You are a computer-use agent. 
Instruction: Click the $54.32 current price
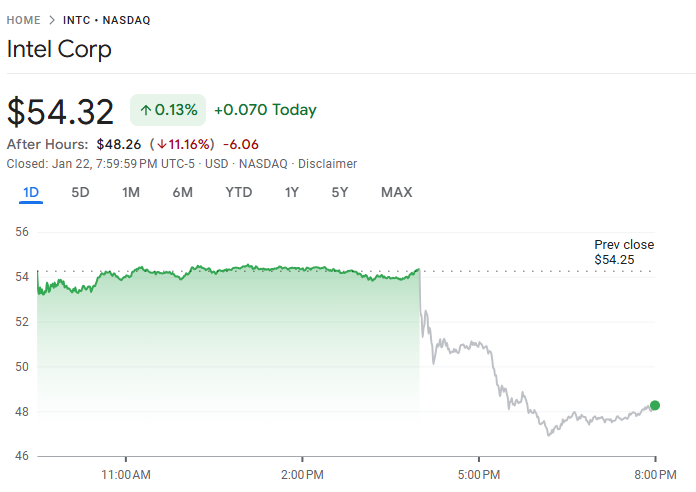(x=61, y=110)
